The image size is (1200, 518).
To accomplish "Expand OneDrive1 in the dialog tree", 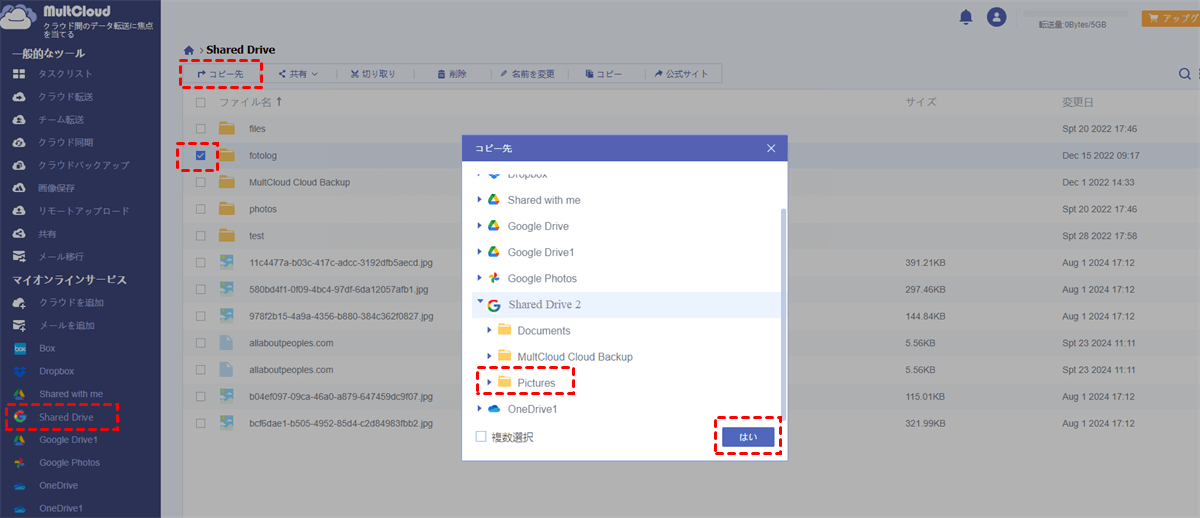I will click(480, 409).
